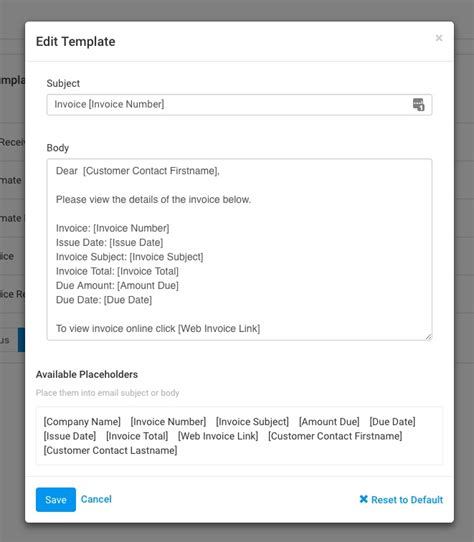Screen dimensions: 474x542
Task: Click the "Dear [Customer Contact Firstname]" body line
Action: tap(138, 171)
